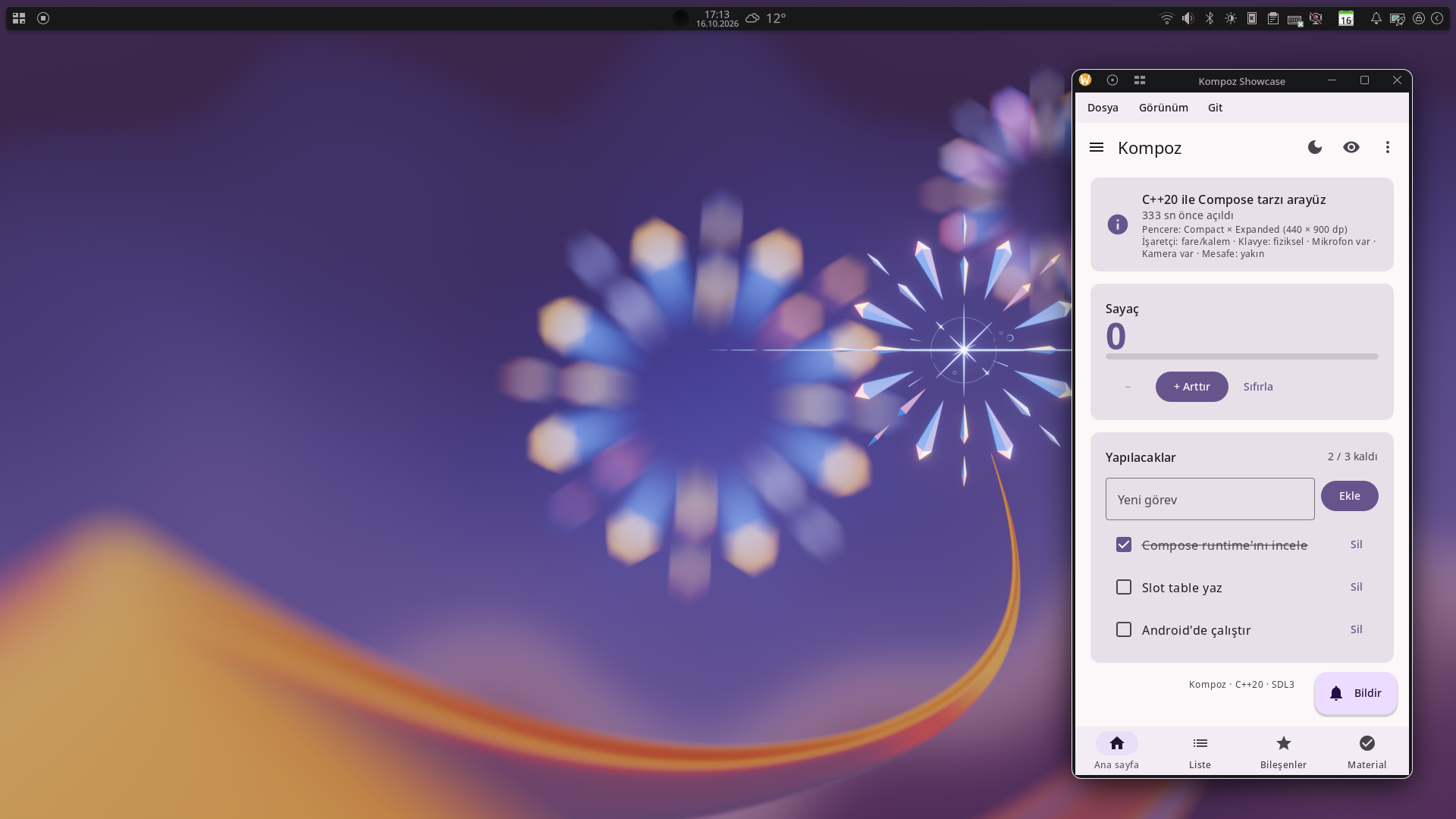Click the minus decrement button in Sayaç
Screen dimensions: 1456x819
pos(1128,387)
